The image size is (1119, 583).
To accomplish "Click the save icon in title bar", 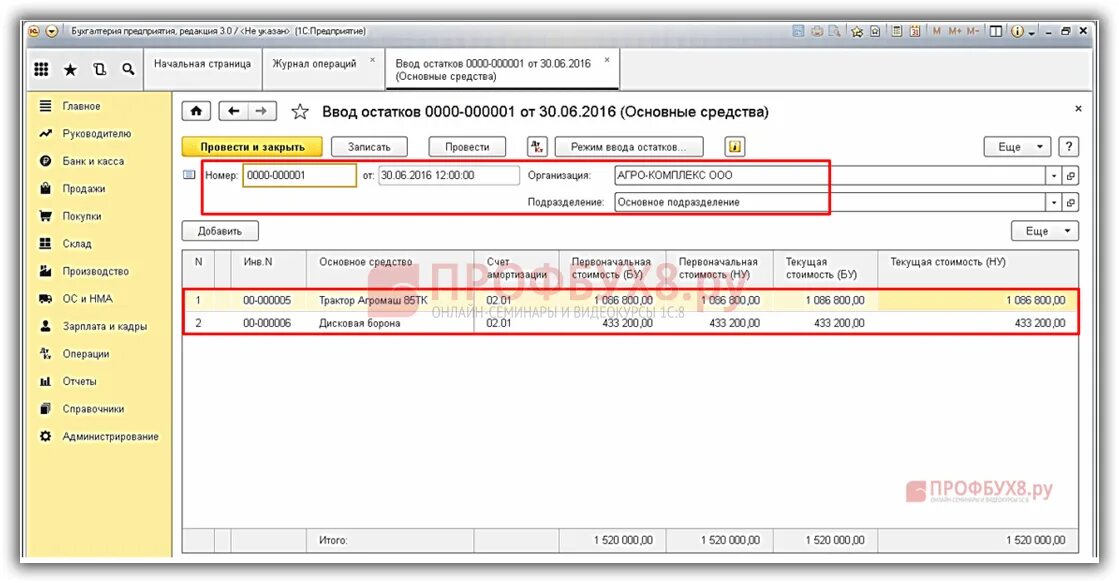I will click(x=799, y=31).
